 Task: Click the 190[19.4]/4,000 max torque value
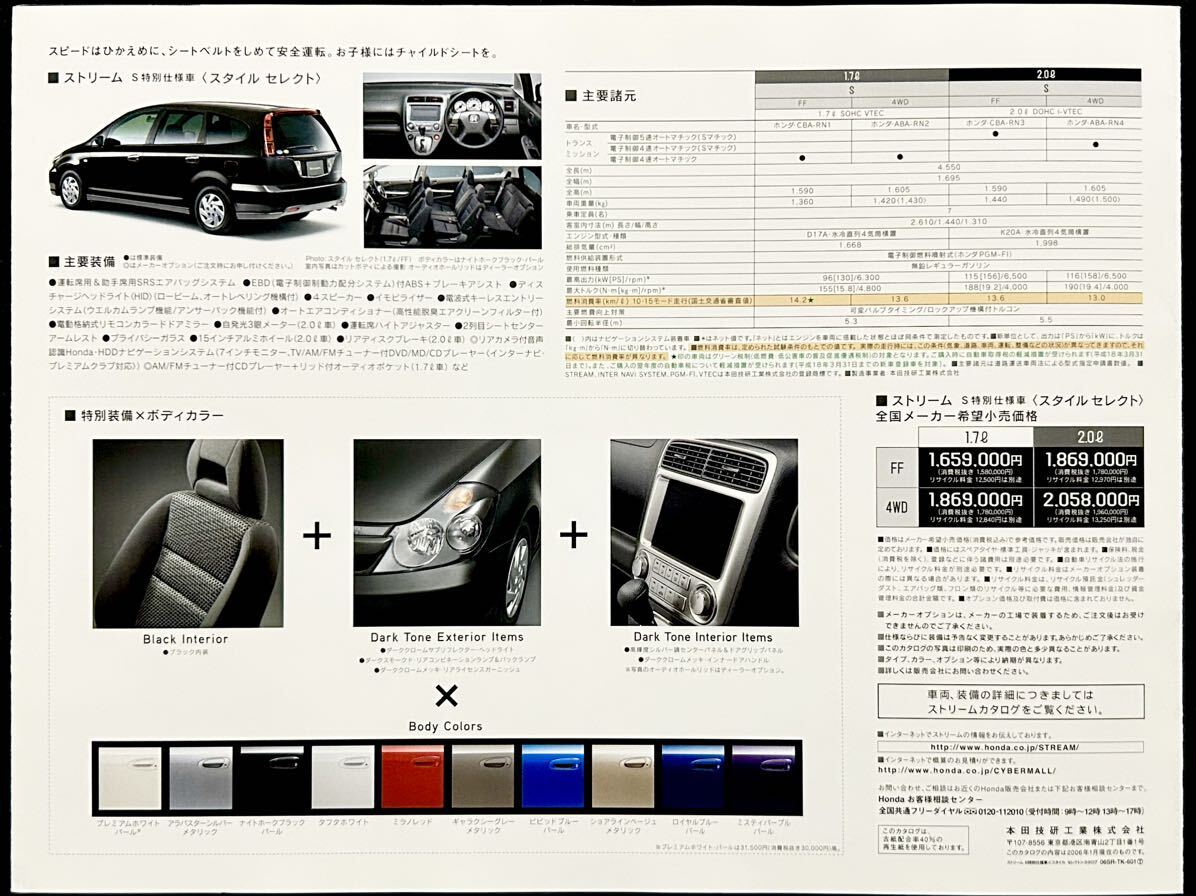[1095, 287]
